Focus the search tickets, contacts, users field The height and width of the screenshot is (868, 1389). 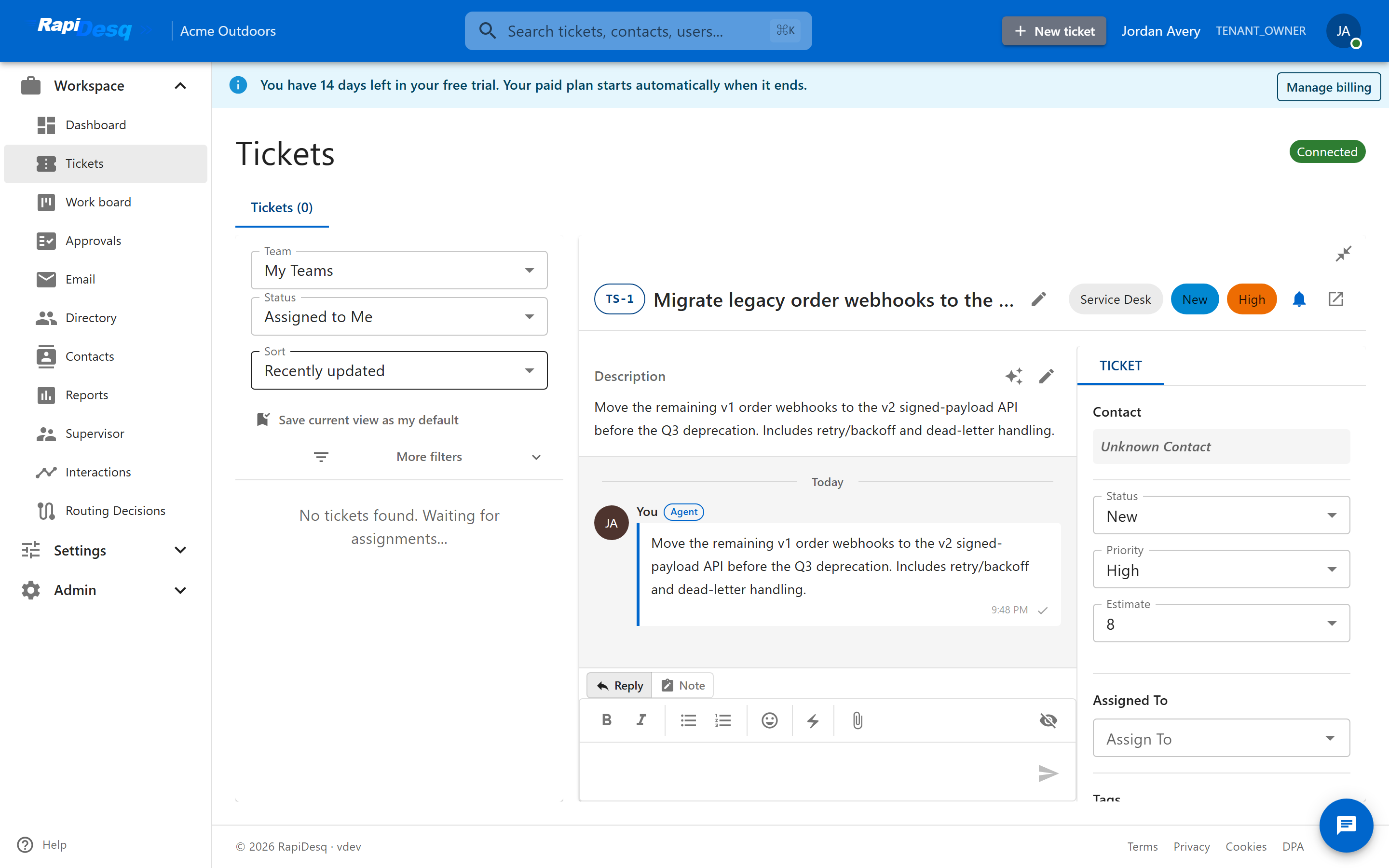pos(638,31)
